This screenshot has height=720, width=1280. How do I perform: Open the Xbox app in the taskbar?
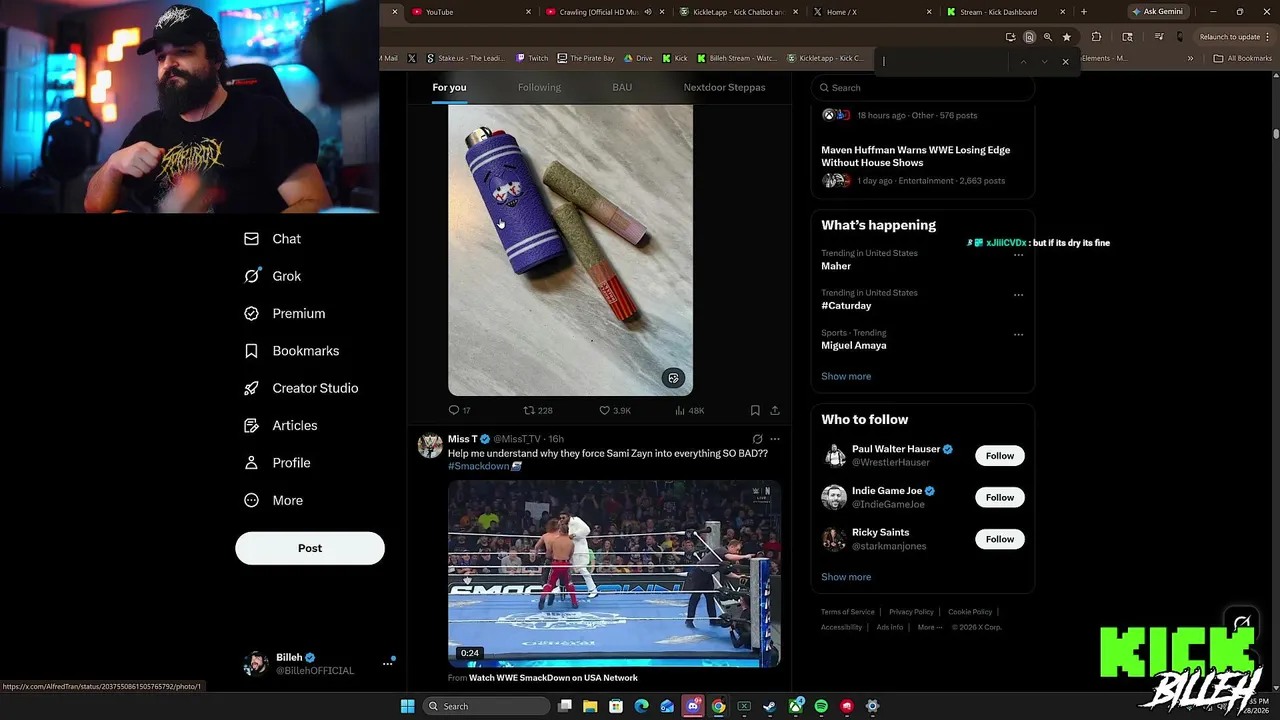(x=795, y=706)
